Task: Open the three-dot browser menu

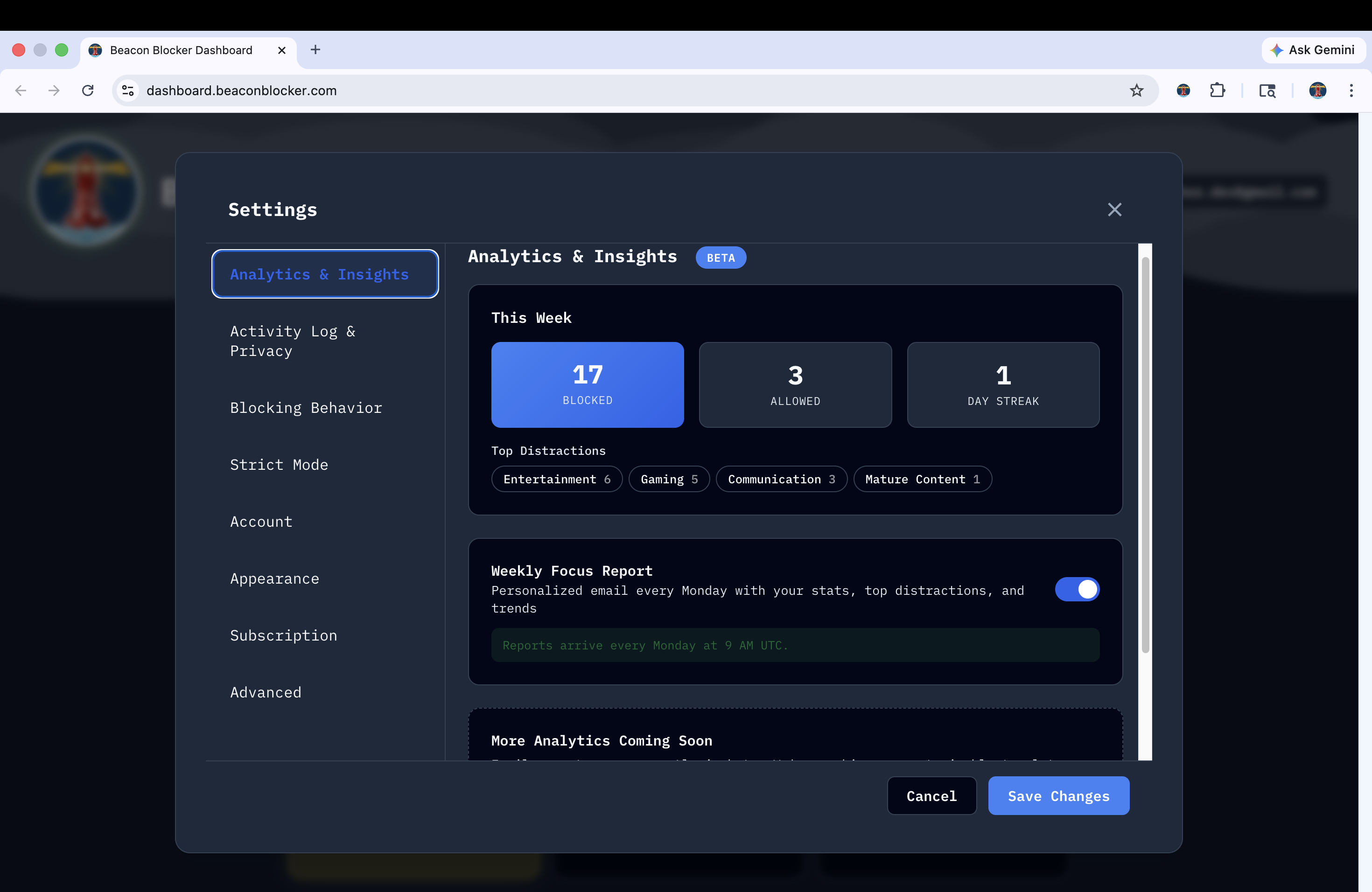Action: coord(1352,91)
